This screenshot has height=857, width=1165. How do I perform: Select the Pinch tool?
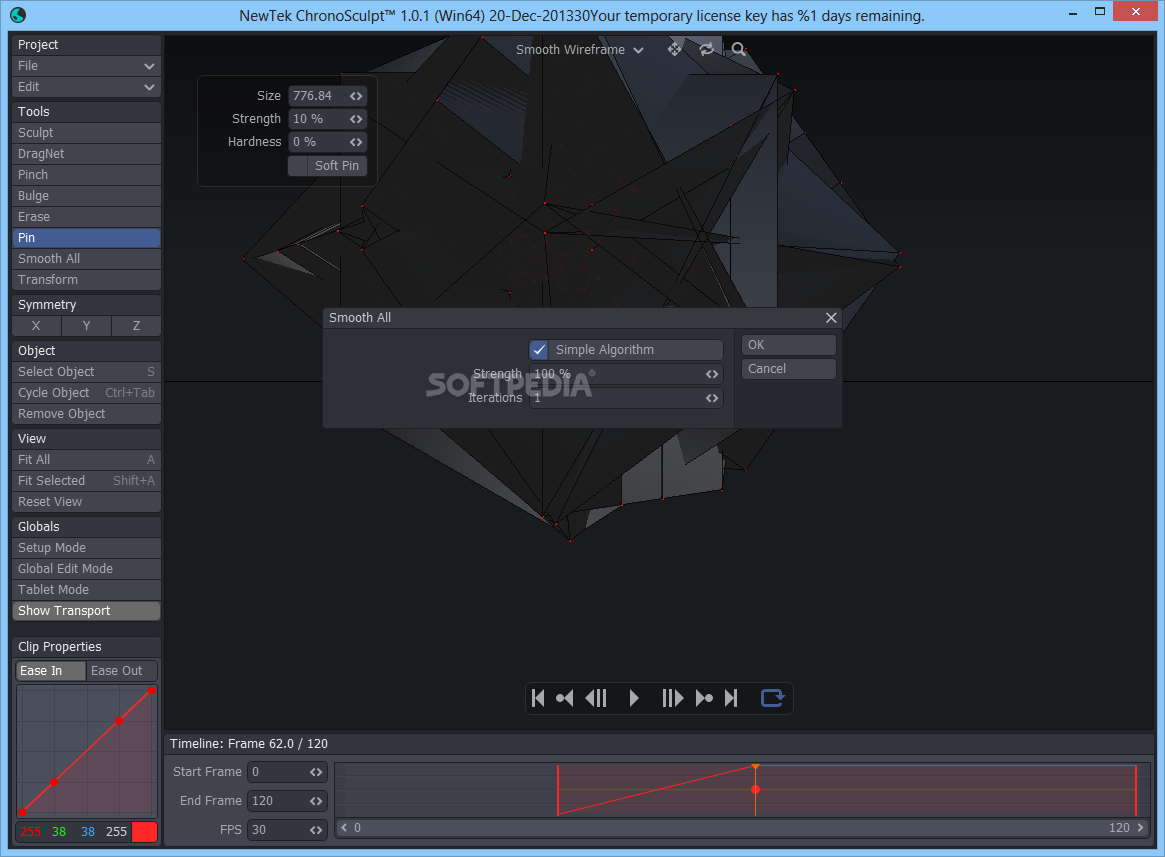tap(86, 175)
